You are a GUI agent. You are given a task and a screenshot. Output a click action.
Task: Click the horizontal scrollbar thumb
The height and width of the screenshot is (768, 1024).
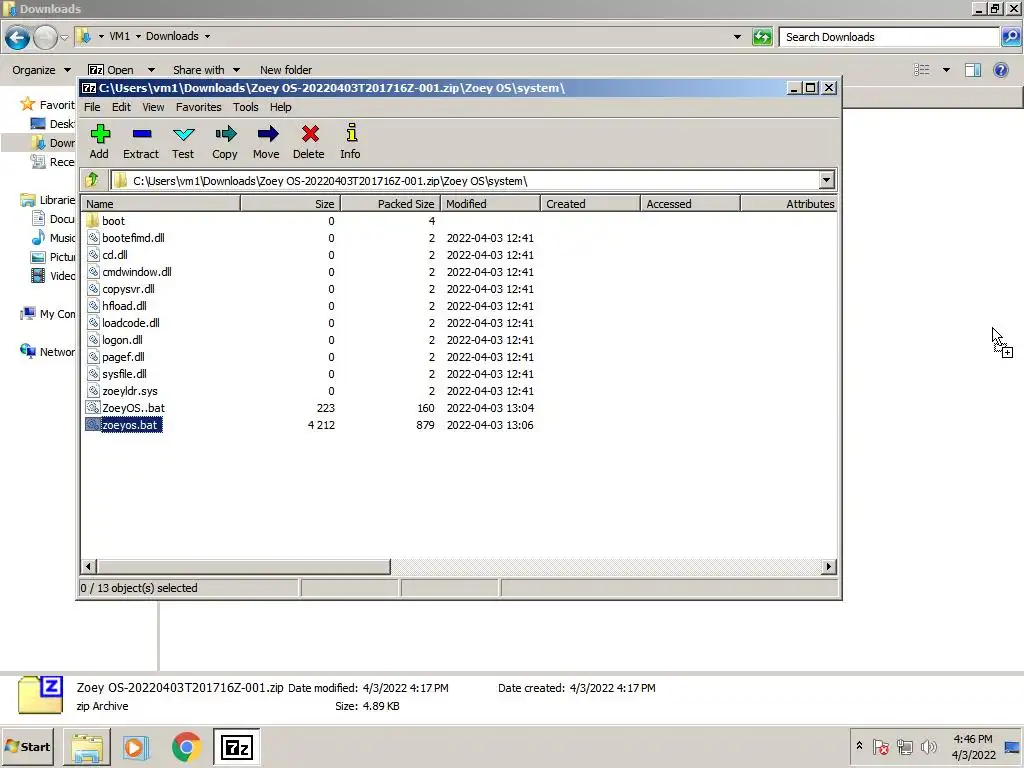tap(244, 566)
